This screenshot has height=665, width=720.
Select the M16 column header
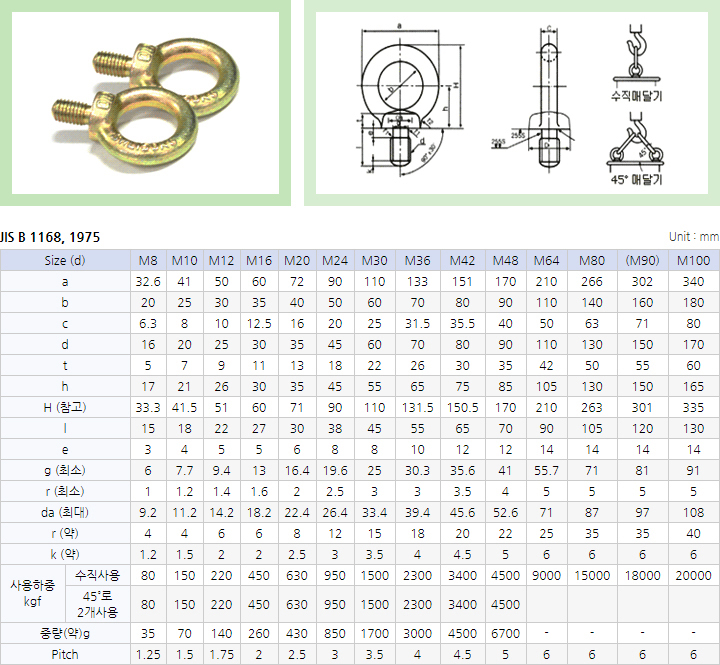(x=259, y=260)
